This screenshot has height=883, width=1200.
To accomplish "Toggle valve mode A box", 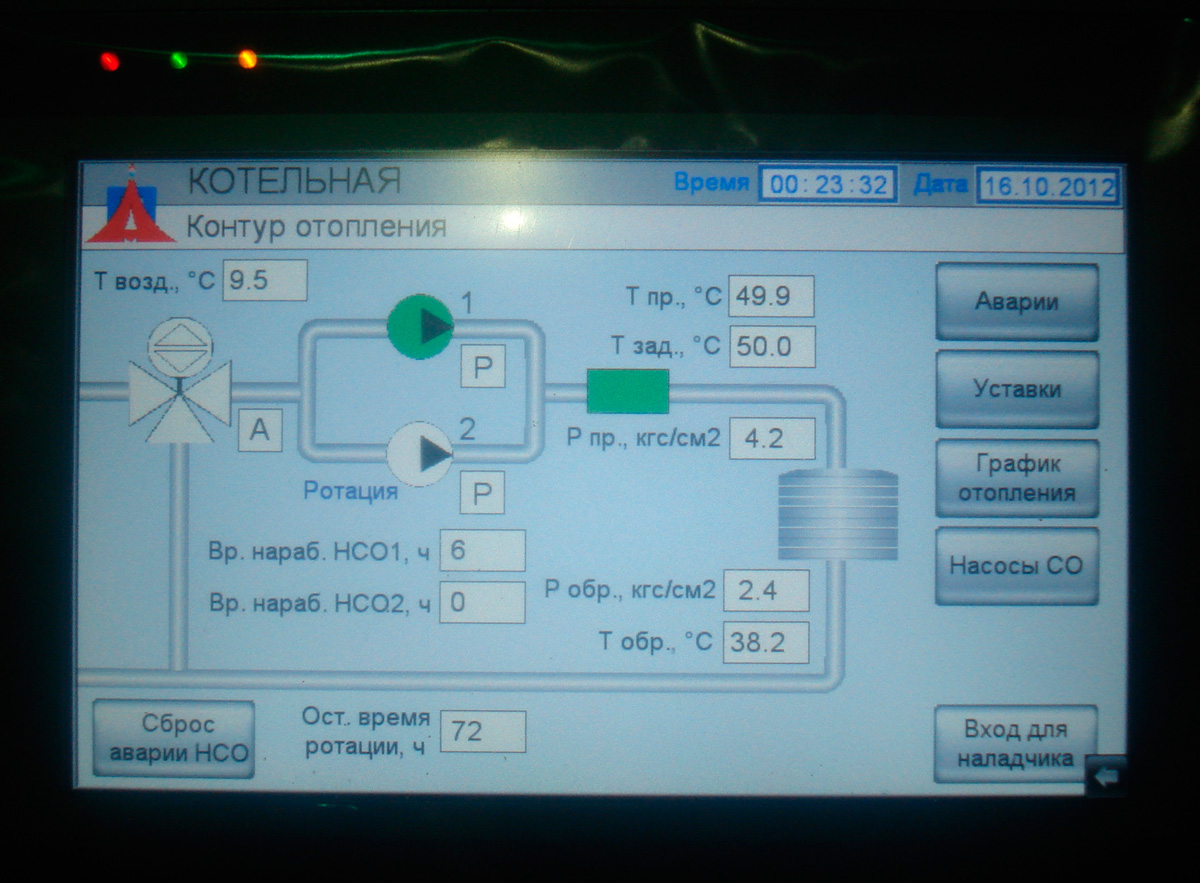I will point(259,431).
